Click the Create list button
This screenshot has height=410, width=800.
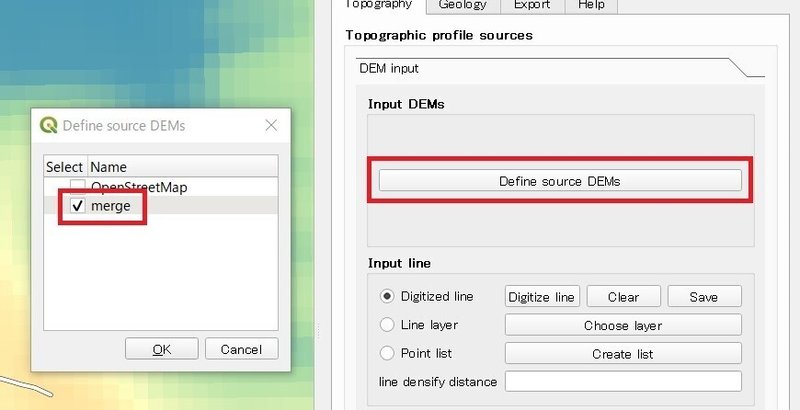point(623,353)
